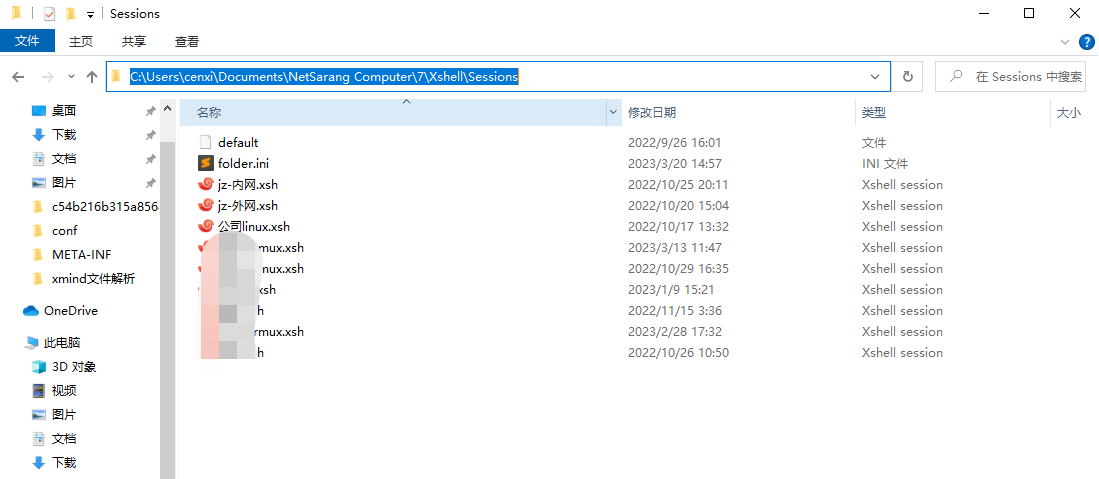Select the folder.ini file name
Screen dimensions: 1099x479
[x=243, y=163]
